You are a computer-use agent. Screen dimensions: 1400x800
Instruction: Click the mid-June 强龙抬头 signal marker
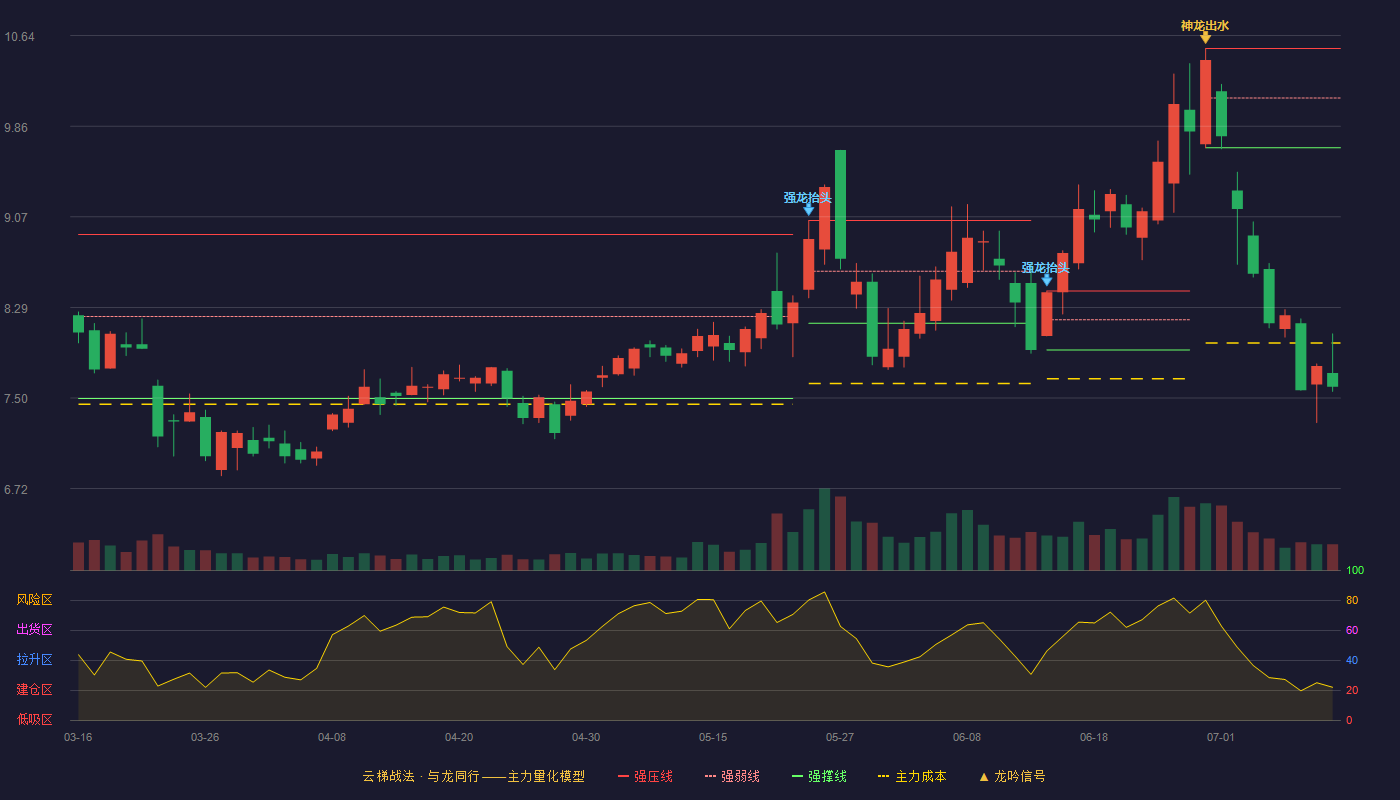click(x=1046, y=280)
